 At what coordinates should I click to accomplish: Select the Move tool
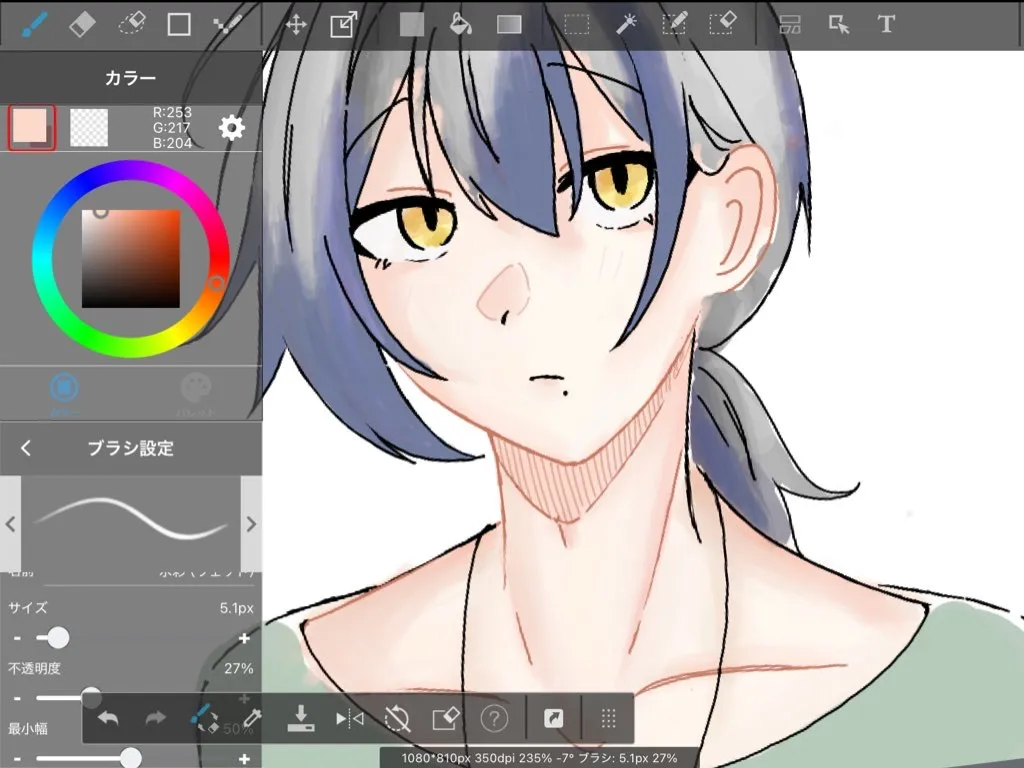[x=296, y=25]
